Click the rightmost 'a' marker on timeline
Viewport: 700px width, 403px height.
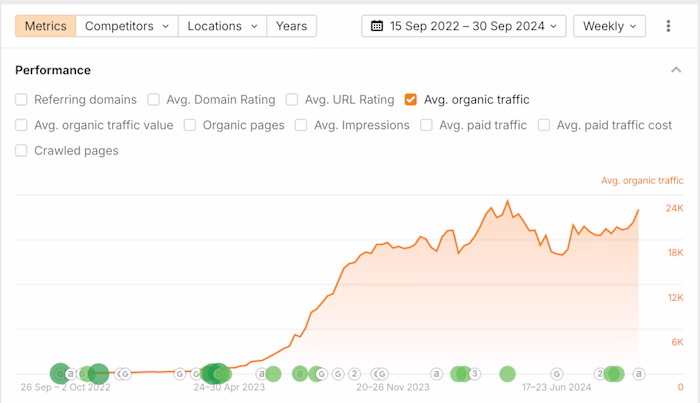639,374
